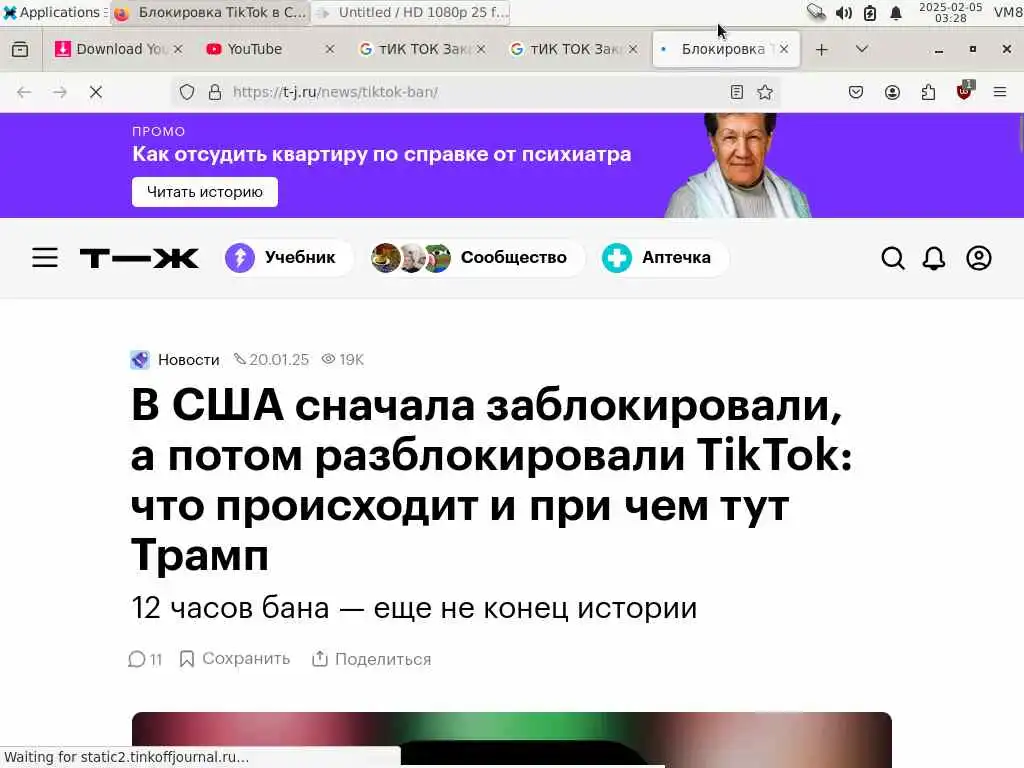This screenshot has width=1024, height=768.
Task: Expand the list all tabs chevron
Action: click(x=861, y=49)
